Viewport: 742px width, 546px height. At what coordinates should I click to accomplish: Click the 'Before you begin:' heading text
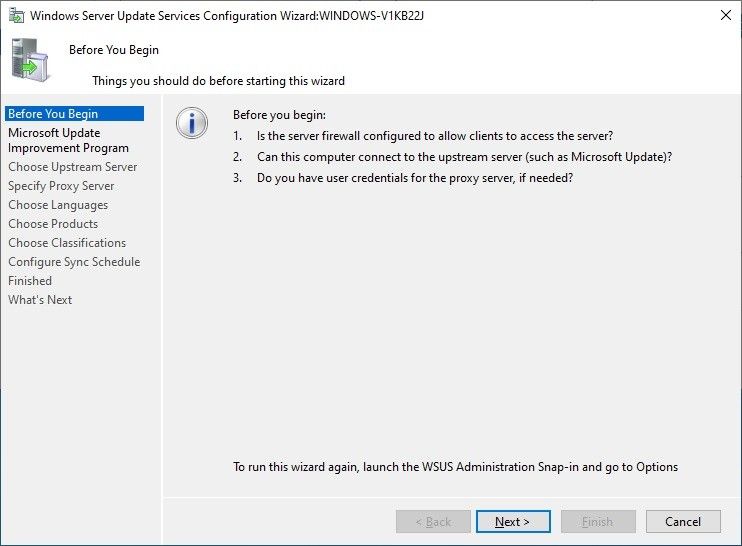[279, 115]
